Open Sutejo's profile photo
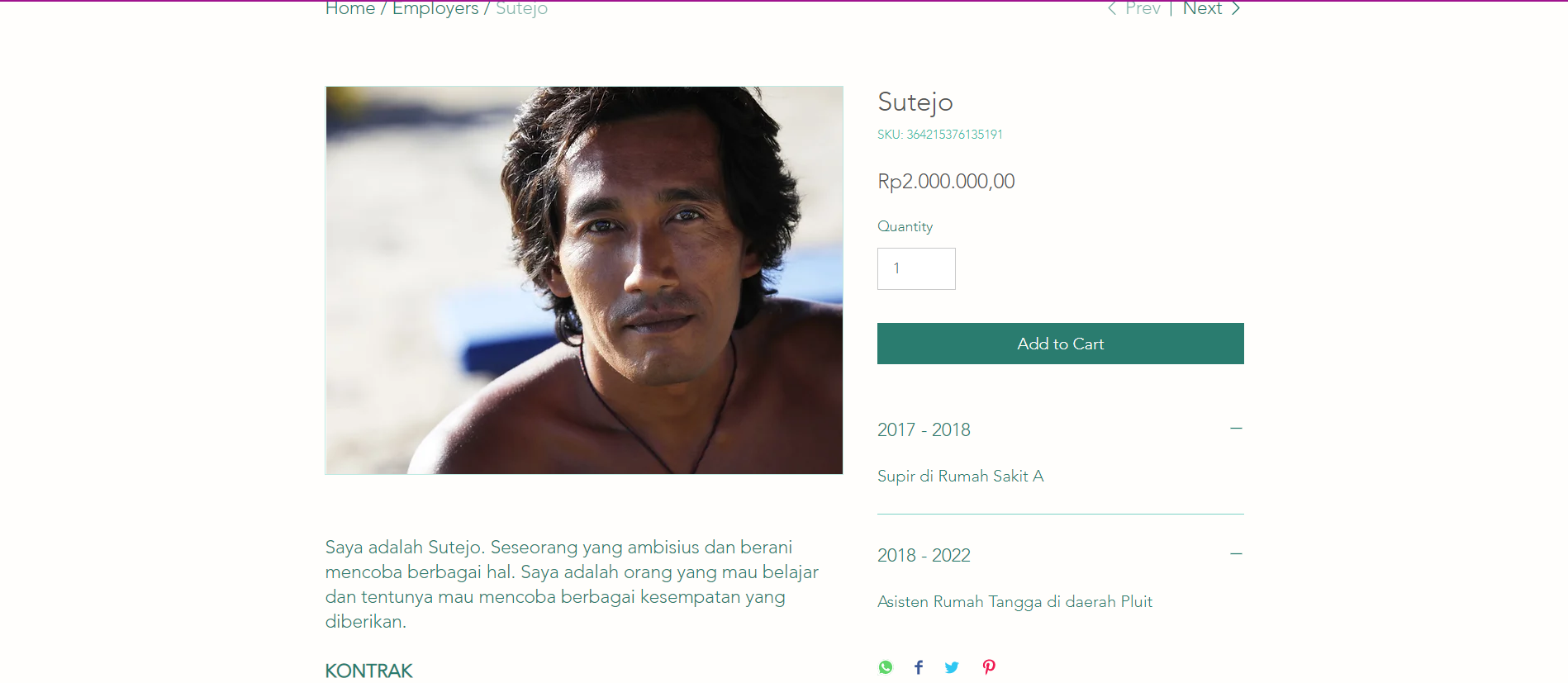Viewport: 1568px width, 683px height. tap(584, 280)
